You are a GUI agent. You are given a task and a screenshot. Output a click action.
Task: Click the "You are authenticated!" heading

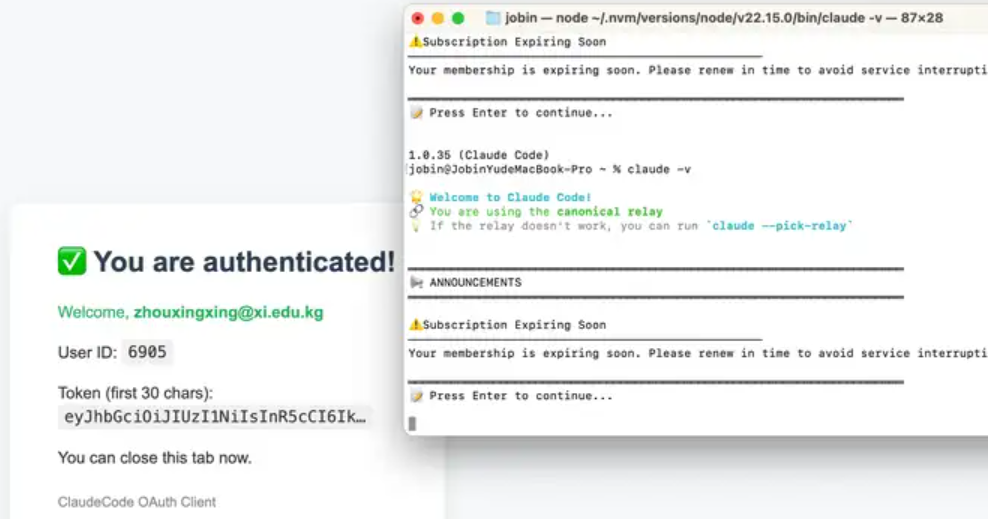244,261
